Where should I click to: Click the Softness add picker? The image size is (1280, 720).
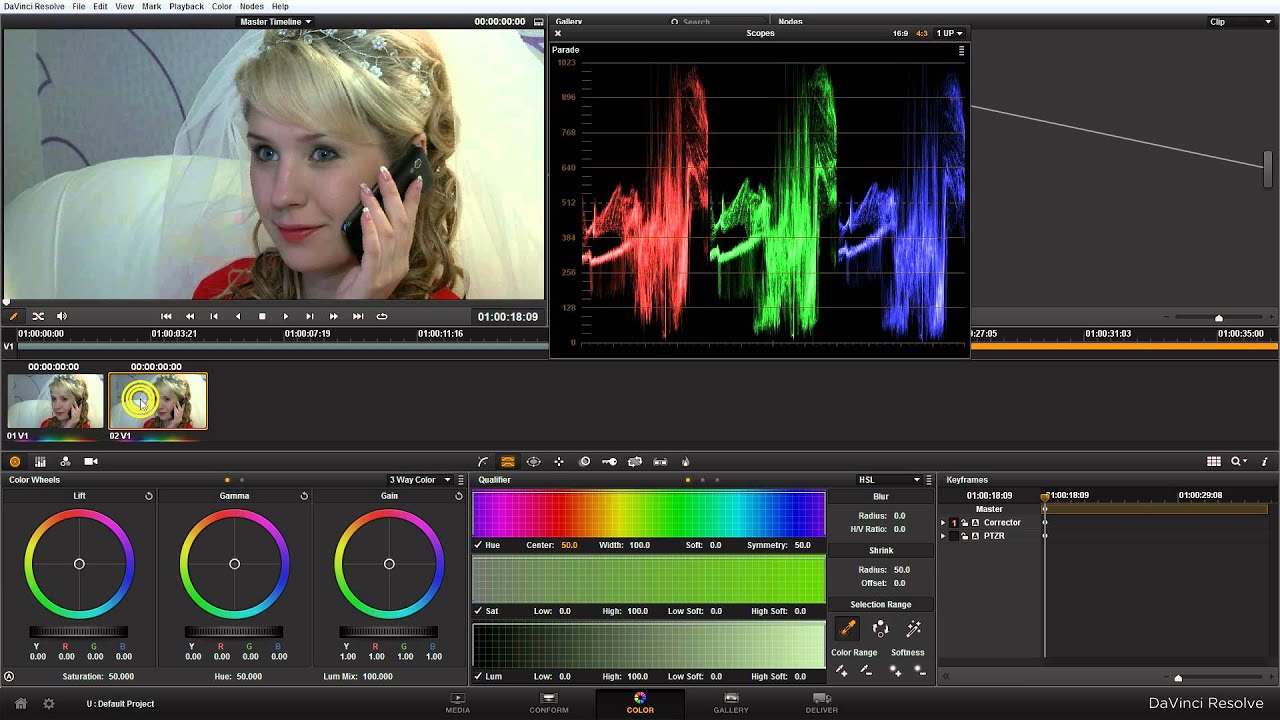(x=895, y=671)
